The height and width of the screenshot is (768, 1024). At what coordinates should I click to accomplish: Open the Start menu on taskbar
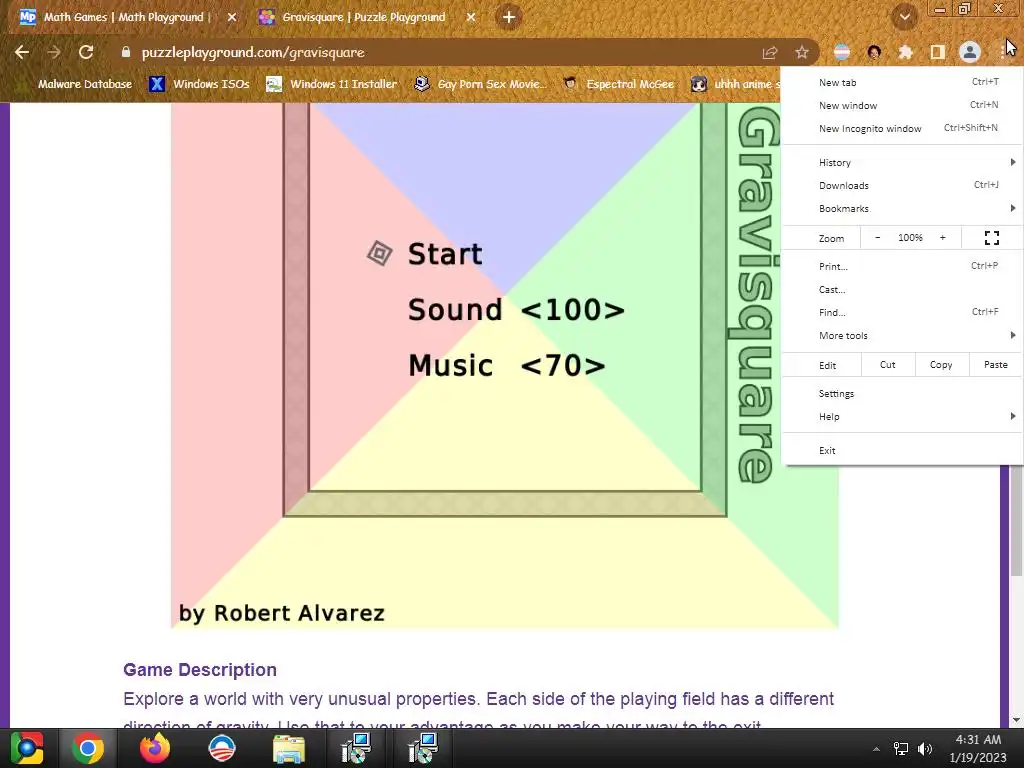tap(27, 748)
